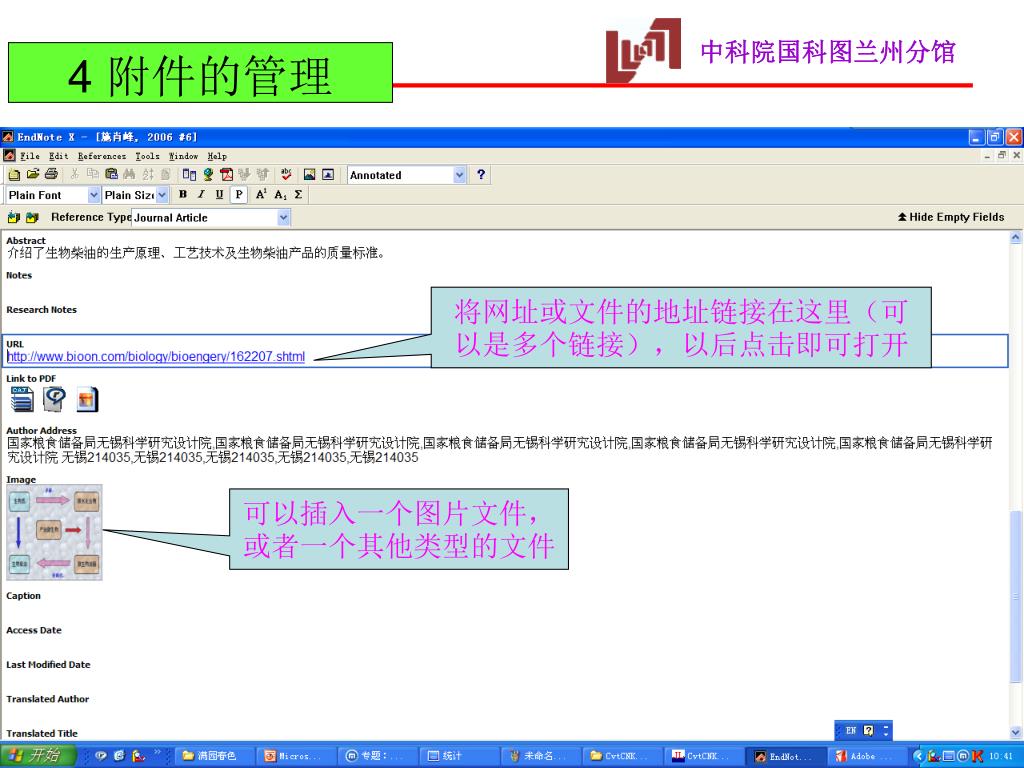Switch to EndNot... taskbar item

pyautogui.click(x=784, y=756)
